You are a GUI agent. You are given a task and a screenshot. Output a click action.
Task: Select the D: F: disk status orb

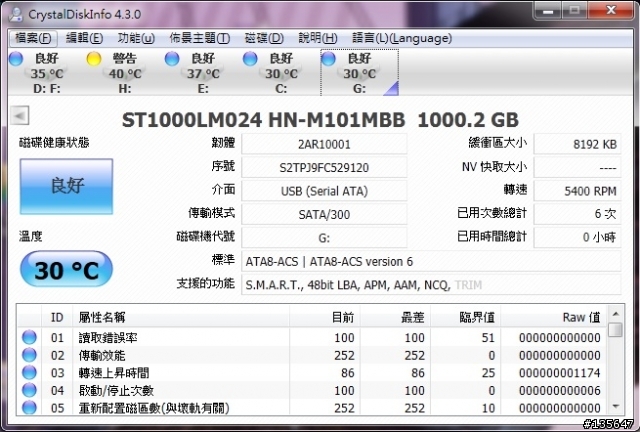16,59
